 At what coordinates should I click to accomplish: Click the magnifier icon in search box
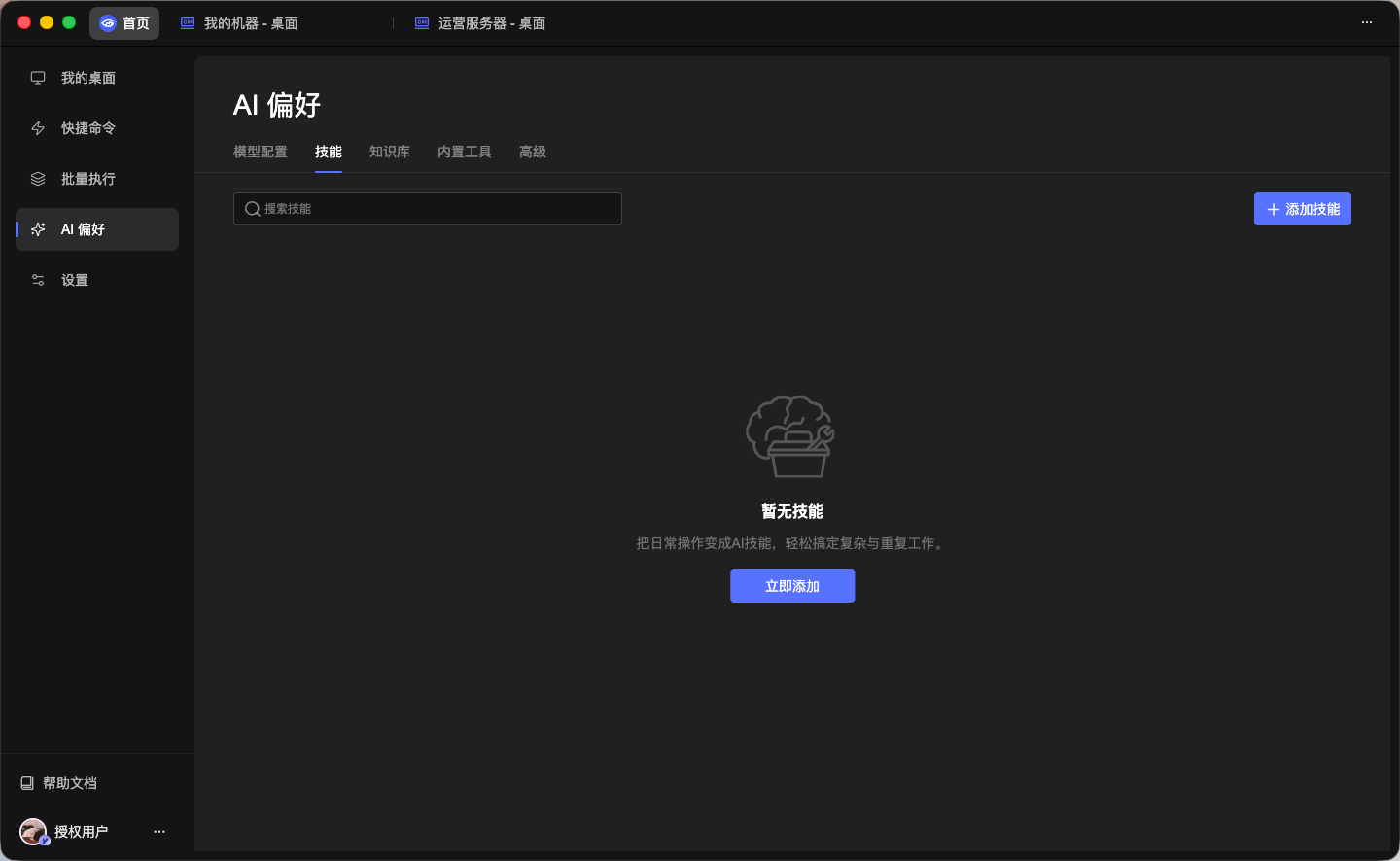point(253,209)
